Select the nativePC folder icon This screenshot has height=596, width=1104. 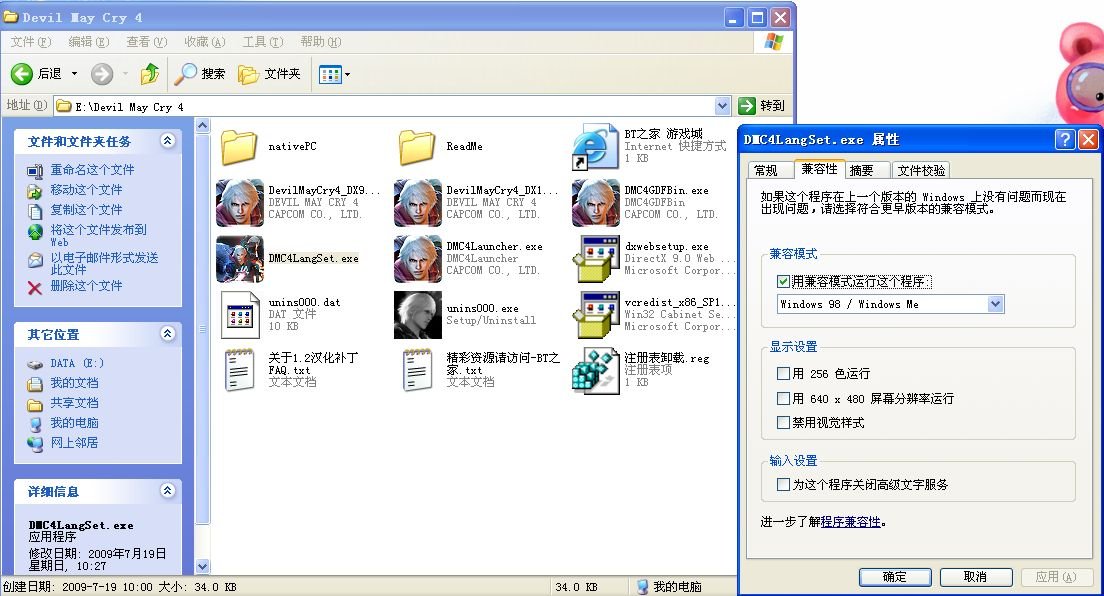240,147
